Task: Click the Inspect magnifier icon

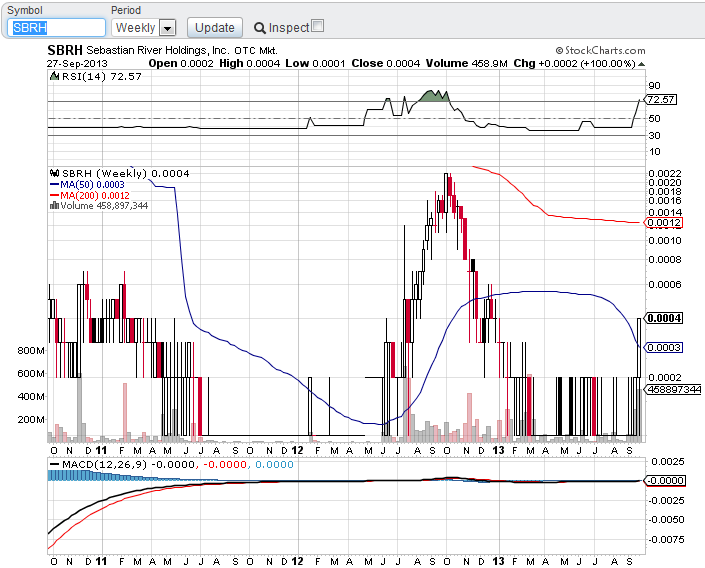Action: click(259, 28)
